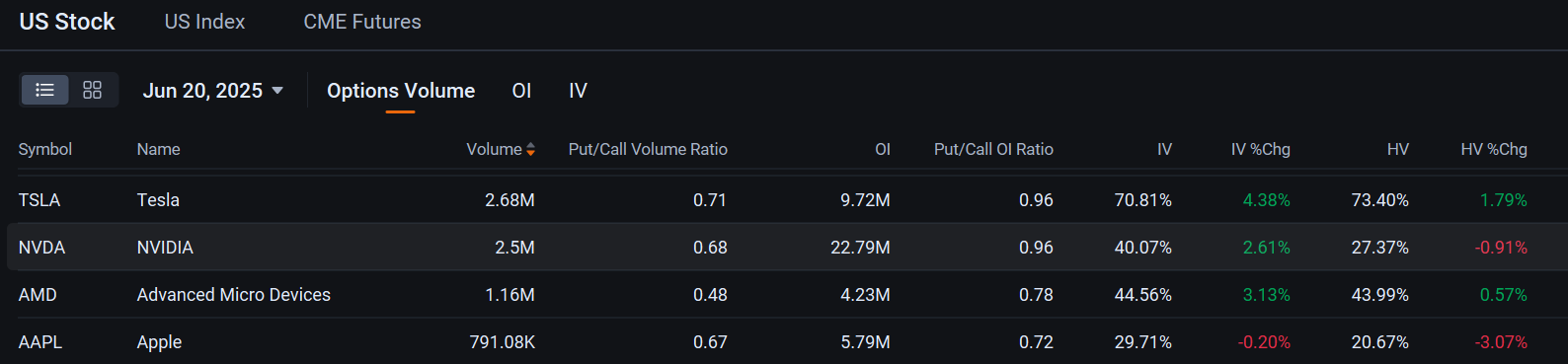Click Tesla IV 70.81%

[x=1143, y=200]
